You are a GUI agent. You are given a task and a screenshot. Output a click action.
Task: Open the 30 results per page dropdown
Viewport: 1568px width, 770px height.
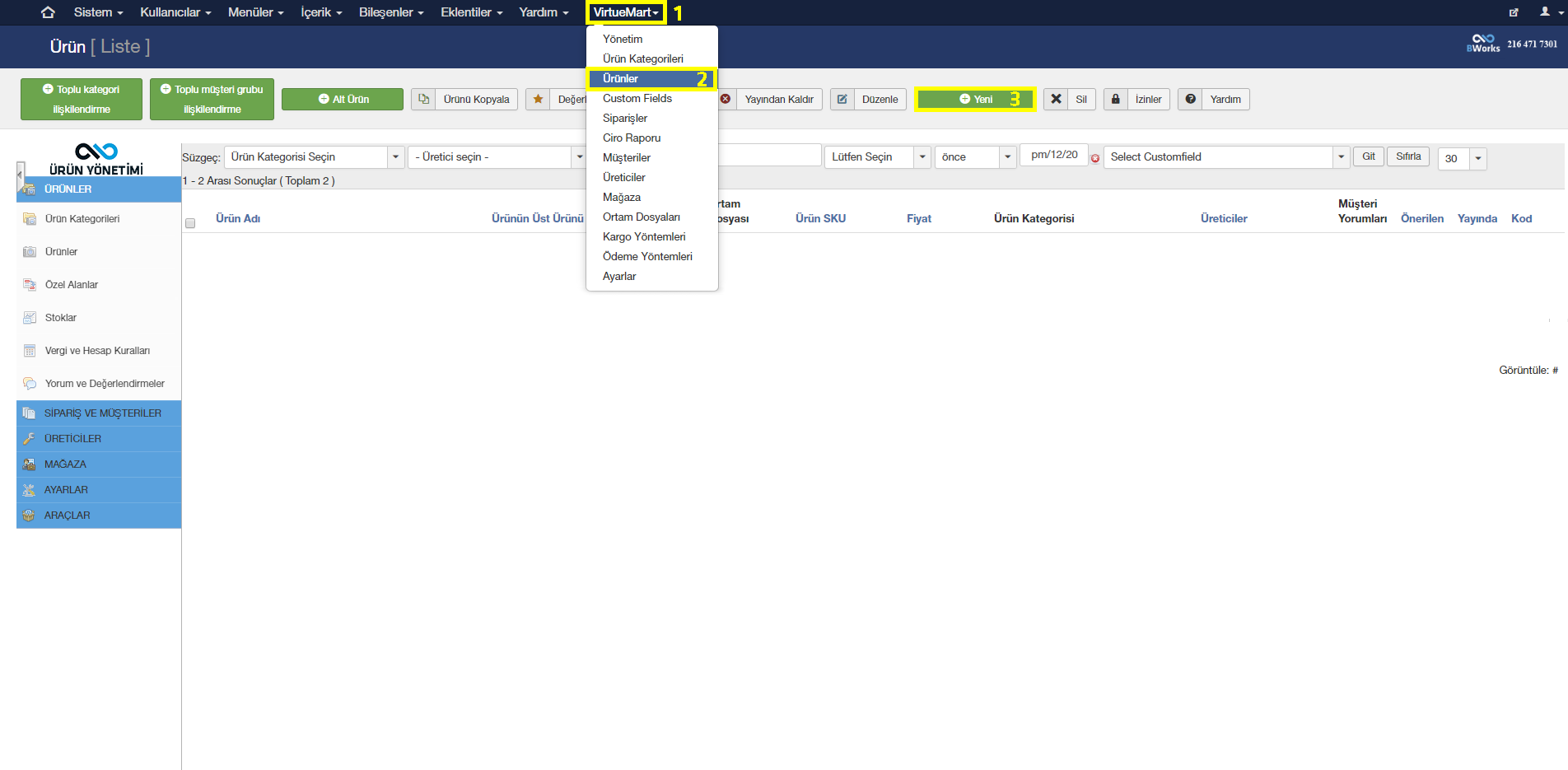[x=1463, y=158]
